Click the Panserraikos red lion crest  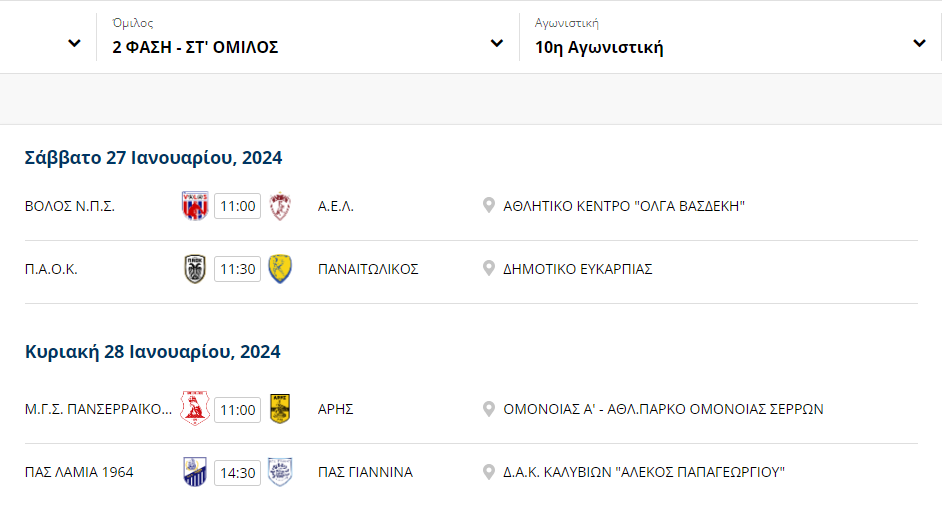tap(195, 409)
